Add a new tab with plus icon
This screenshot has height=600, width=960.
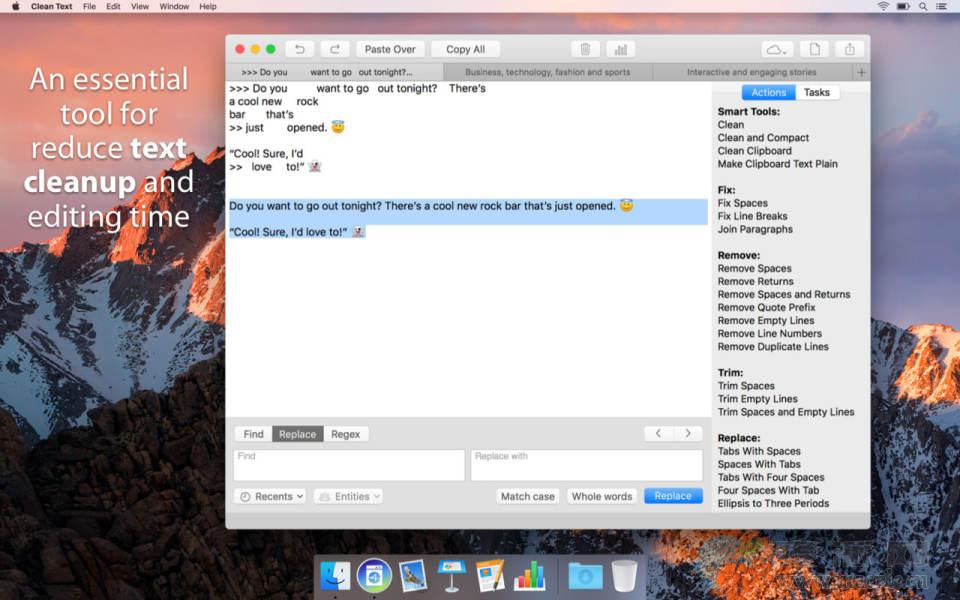pos(862,72)
